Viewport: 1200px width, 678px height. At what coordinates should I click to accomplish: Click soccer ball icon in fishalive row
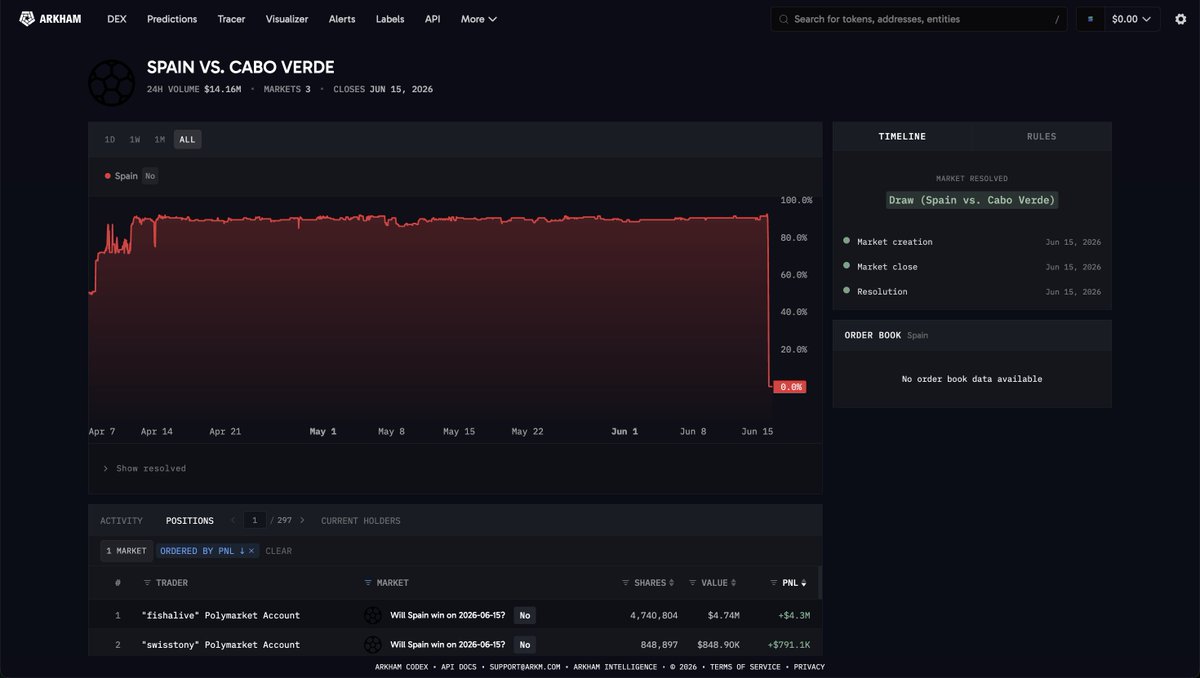tap(373, 615)
